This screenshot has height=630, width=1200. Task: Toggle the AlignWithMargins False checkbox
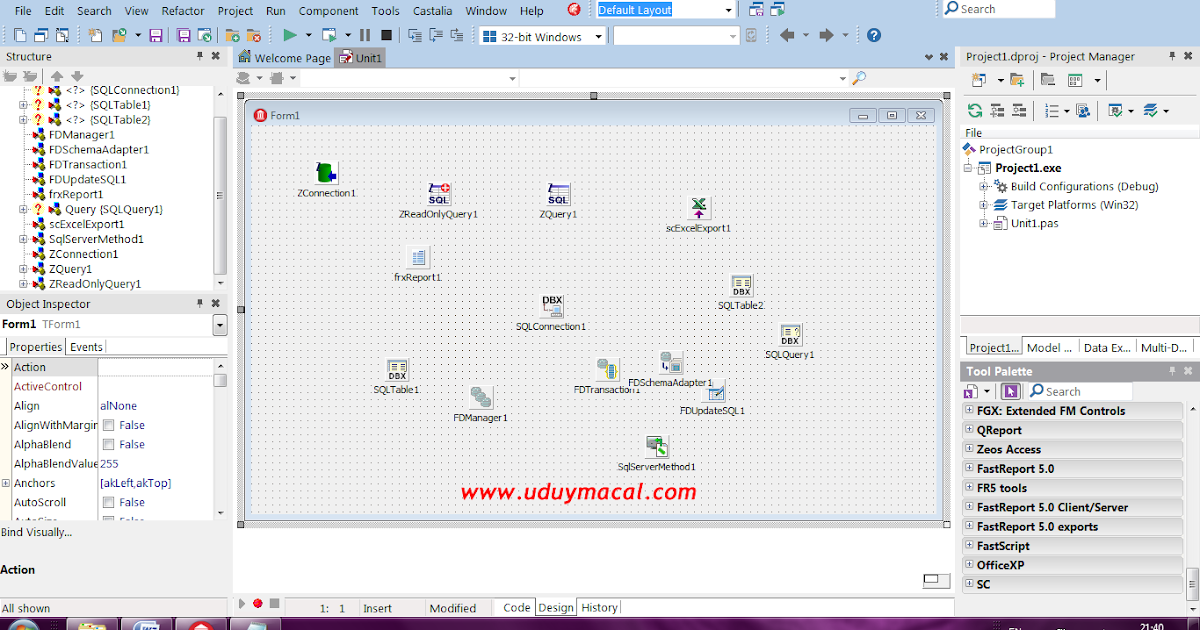pos(108,425)
